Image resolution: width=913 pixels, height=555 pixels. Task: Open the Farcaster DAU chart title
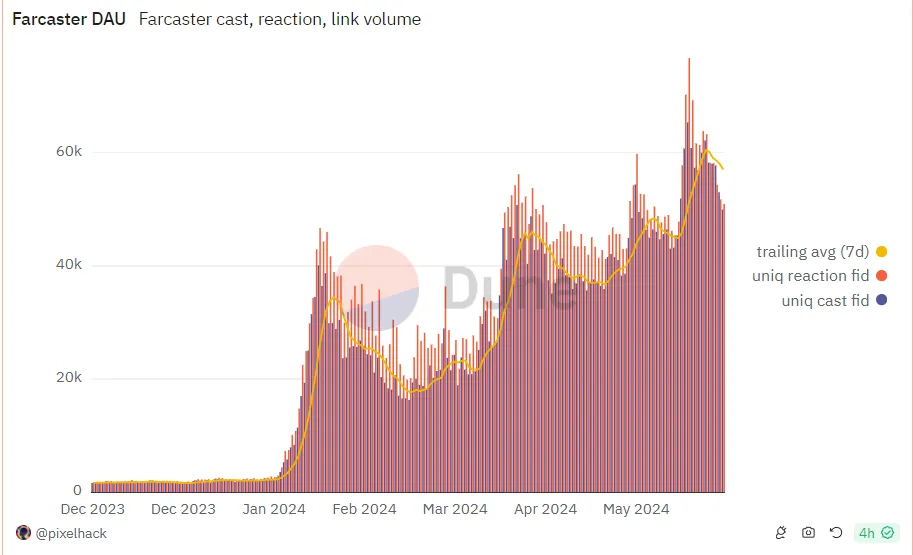pos(69,19)
